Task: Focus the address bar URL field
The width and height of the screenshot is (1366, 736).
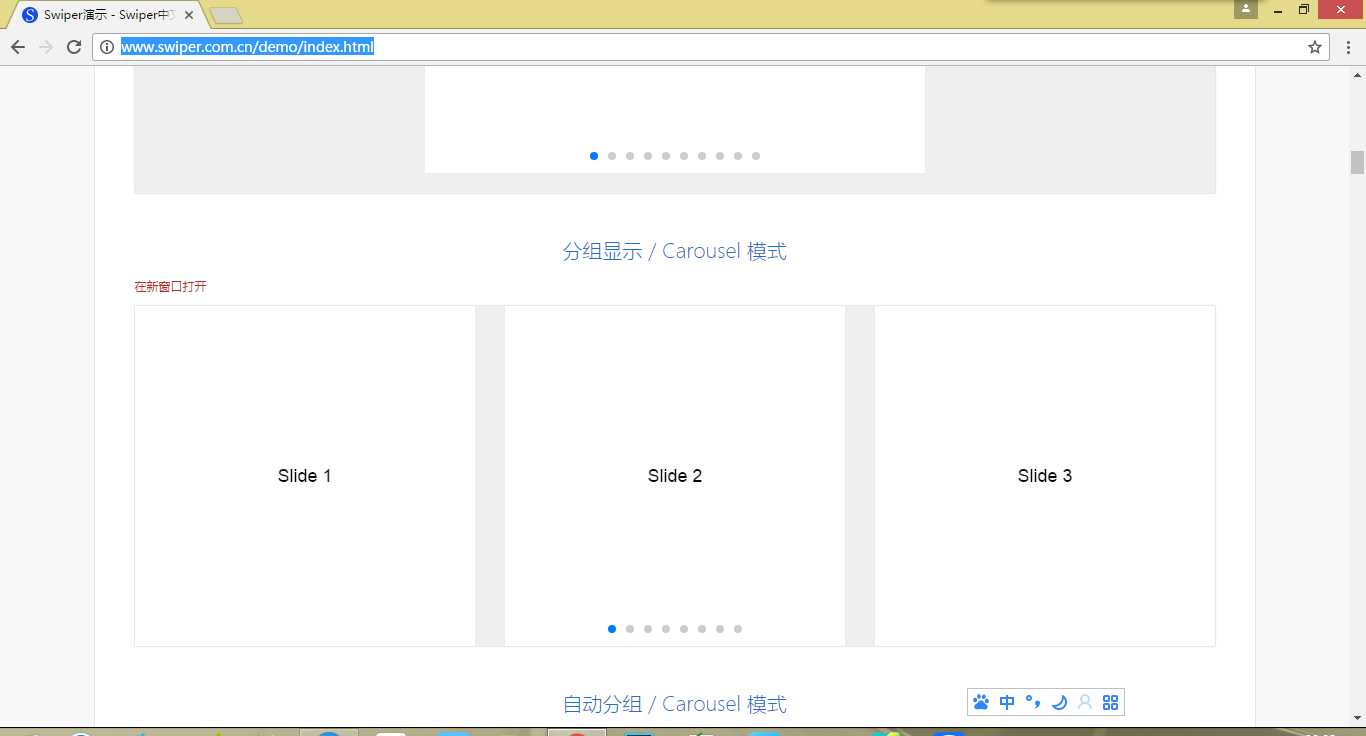Action: pos(711,47)
